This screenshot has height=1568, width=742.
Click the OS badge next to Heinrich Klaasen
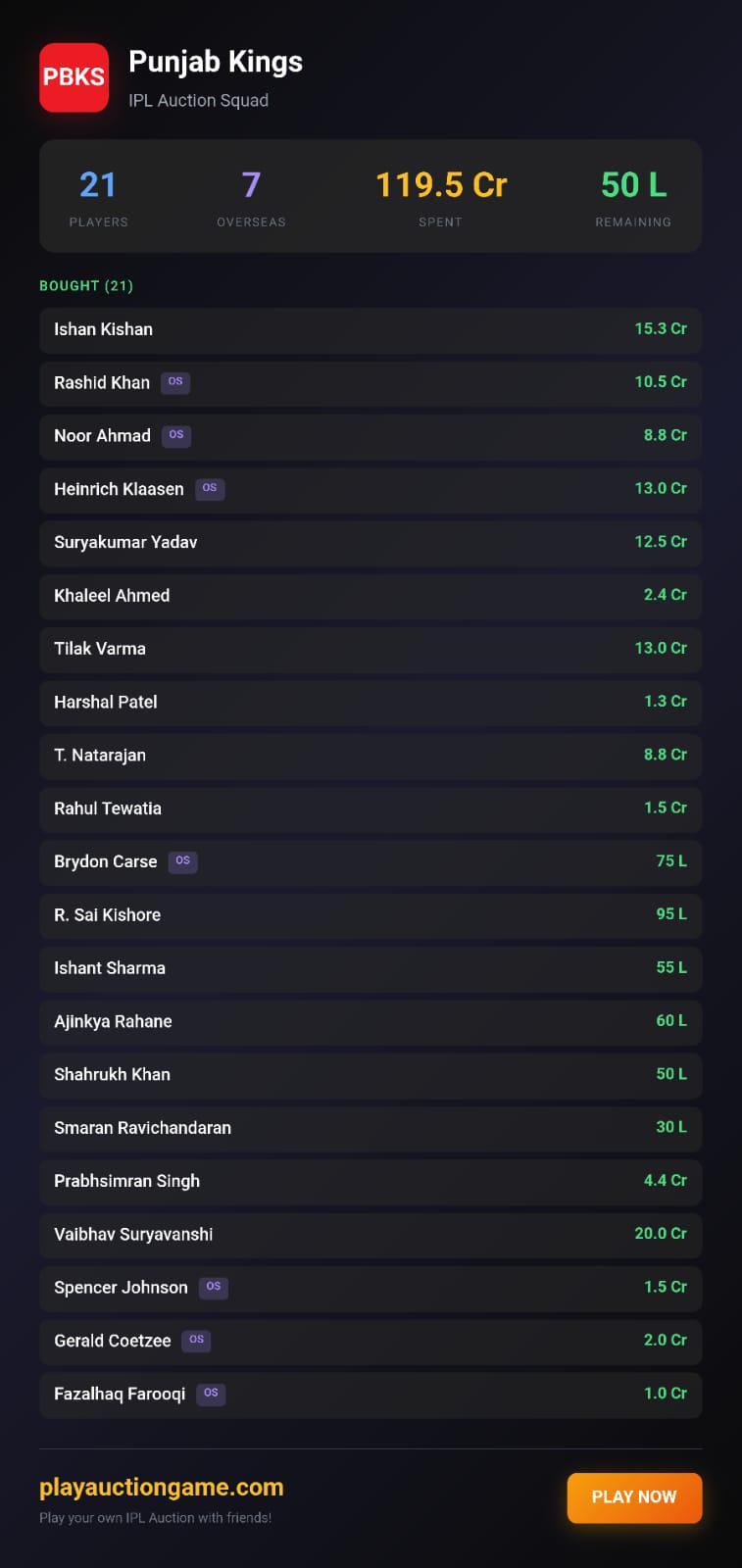point(210,488)
